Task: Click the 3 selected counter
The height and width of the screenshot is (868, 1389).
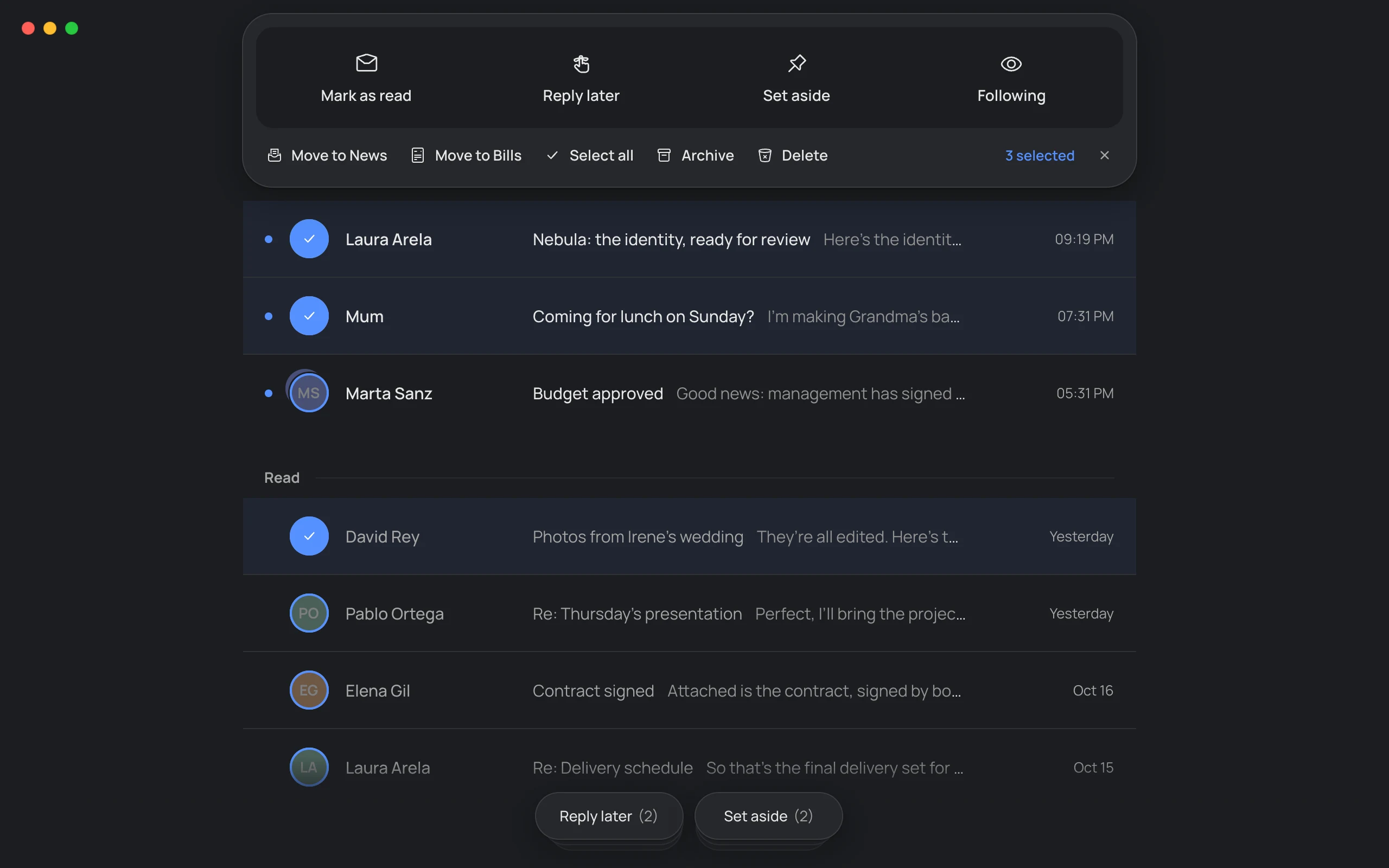Action: (x=1040, y=156)
